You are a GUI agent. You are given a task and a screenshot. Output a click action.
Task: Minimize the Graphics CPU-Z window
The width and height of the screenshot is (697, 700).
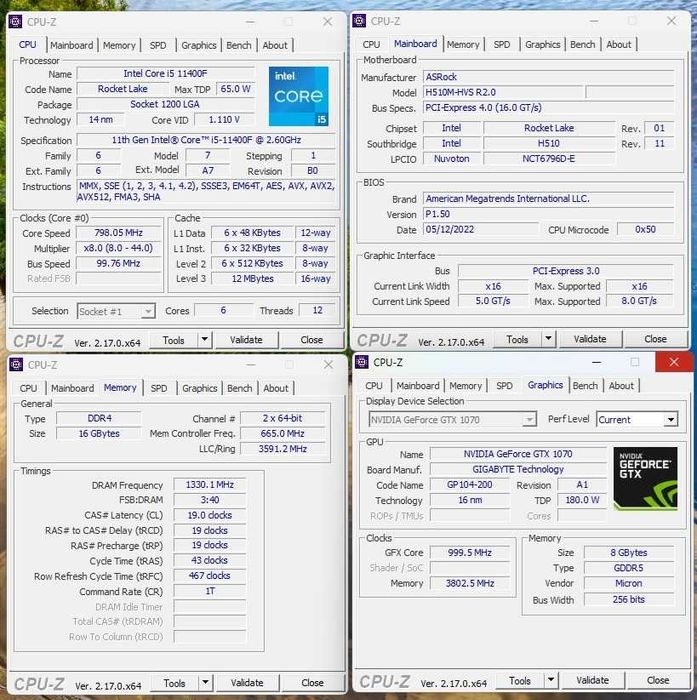tap(596, 362)
